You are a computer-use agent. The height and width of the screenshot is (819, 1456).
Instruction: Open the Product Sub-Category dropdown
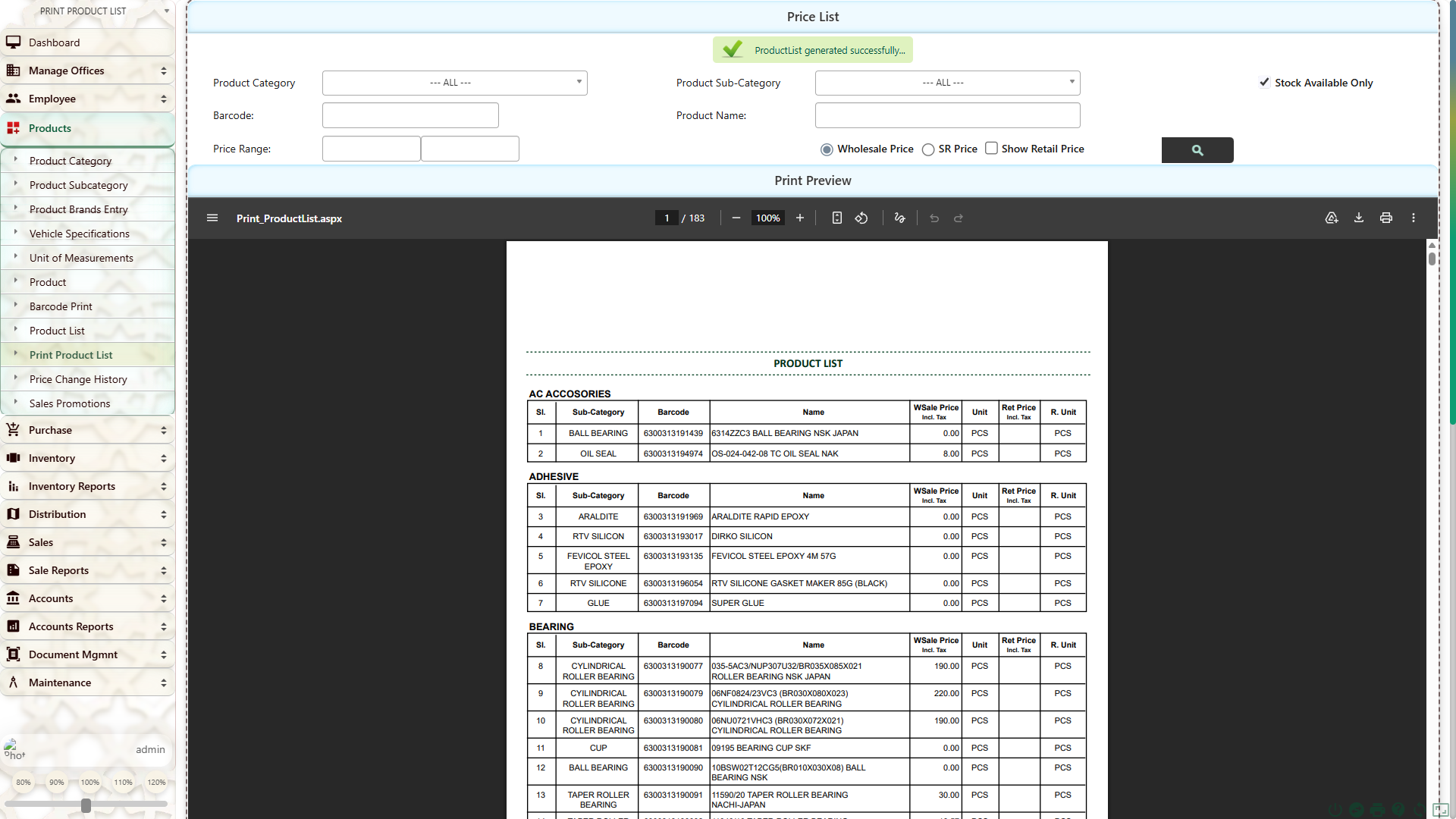pyautogui.click(x=946, y=83)
